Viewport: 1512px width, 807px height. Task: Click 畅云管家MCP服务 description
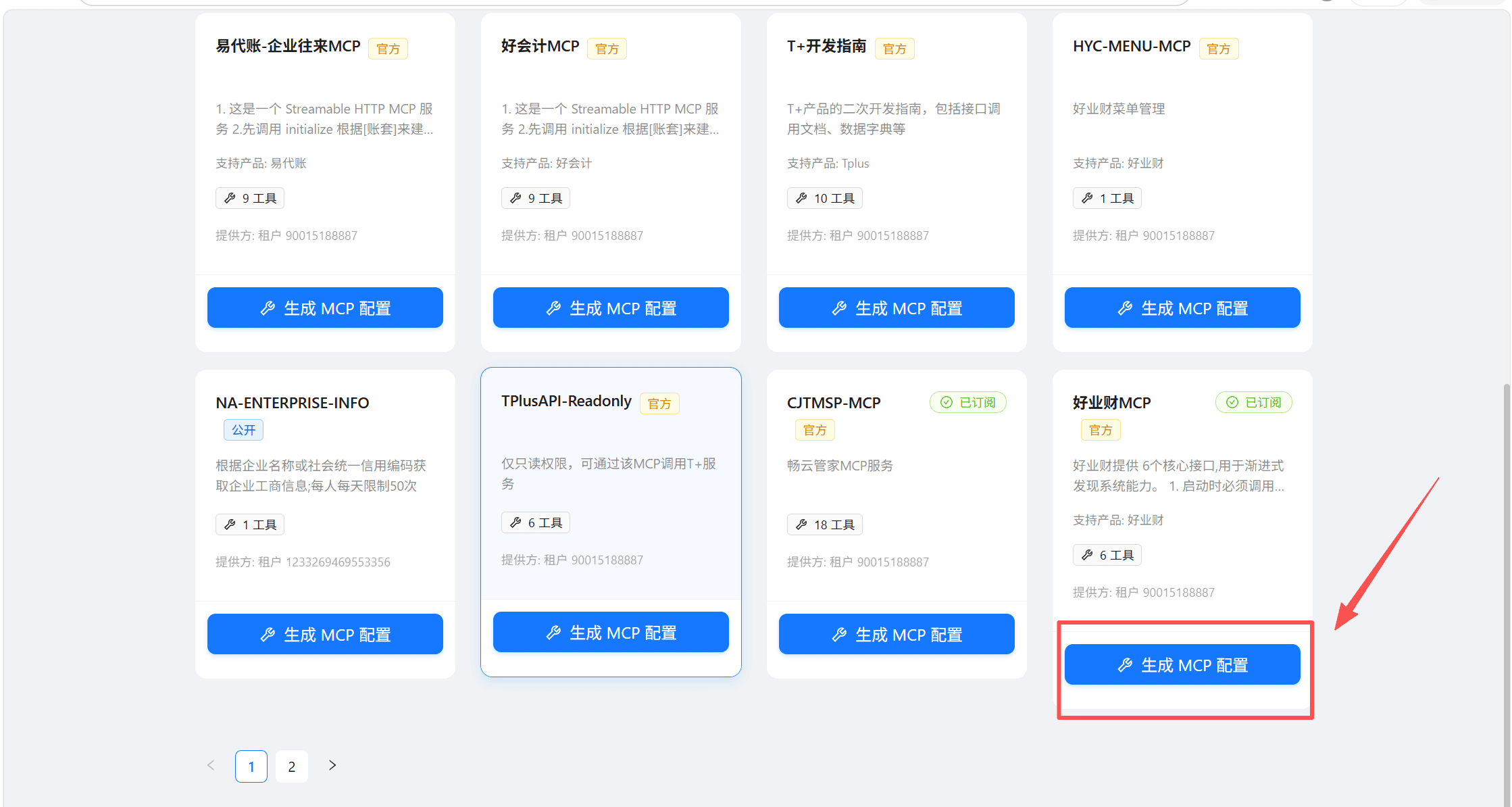[x=840, y=466]
